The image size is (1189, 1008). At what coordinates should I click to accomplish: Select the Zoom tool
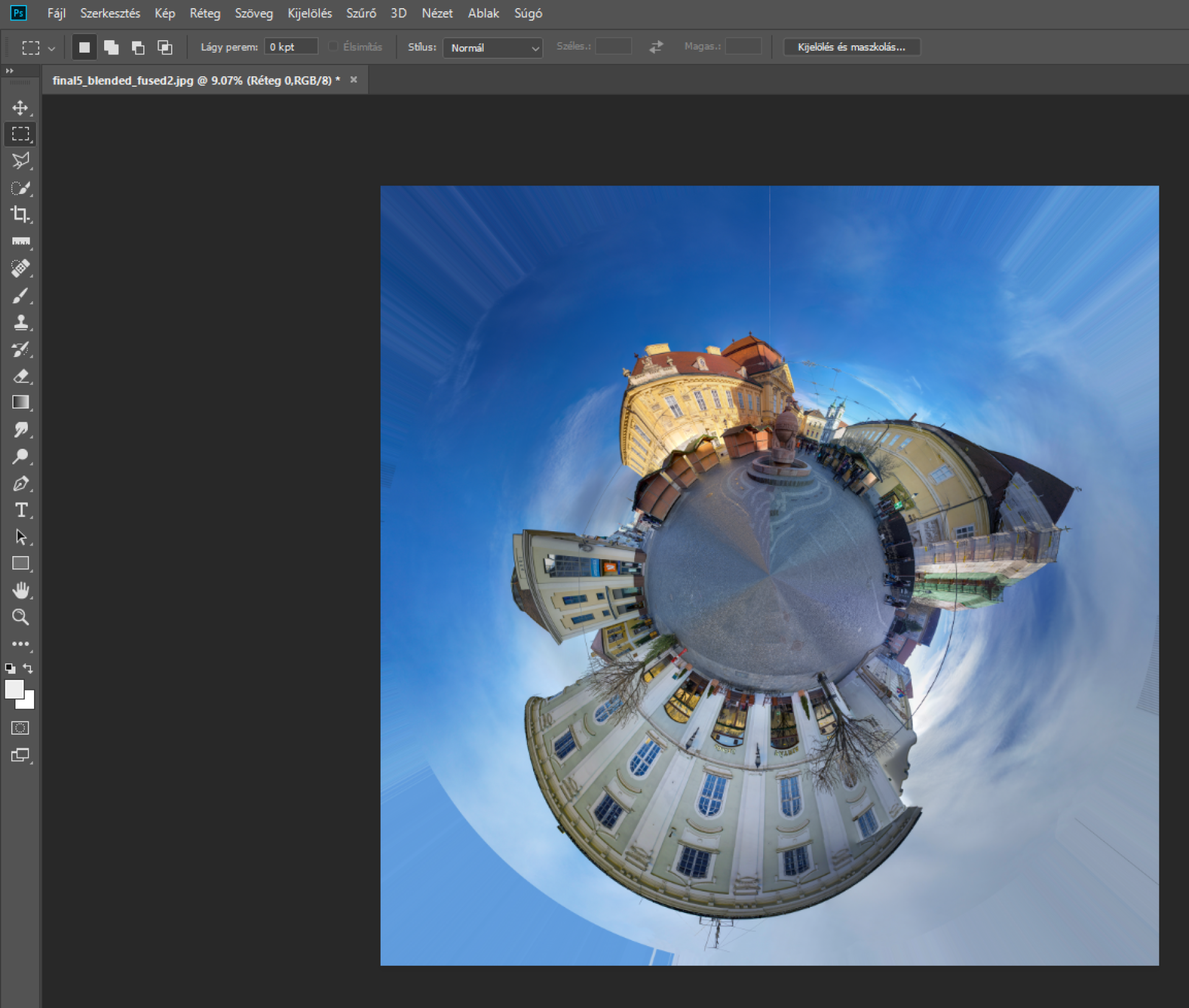[x=20, y=617]
